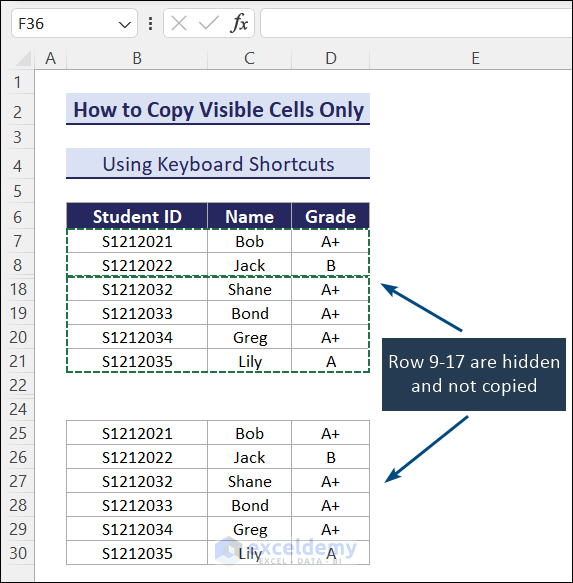
Task: Select row 7 header
Action: click(x=17, y=241)
